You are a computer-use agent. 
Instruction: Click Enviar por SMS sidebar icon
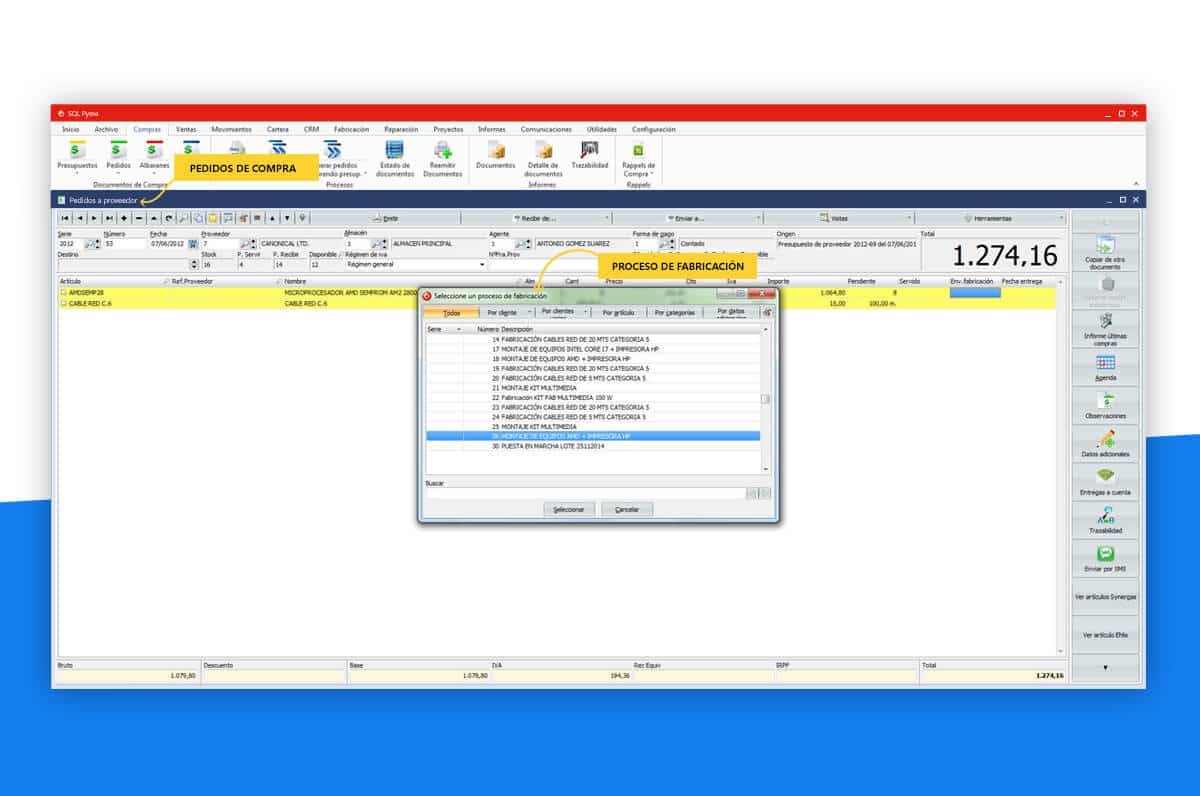[x=1105, y=558]
